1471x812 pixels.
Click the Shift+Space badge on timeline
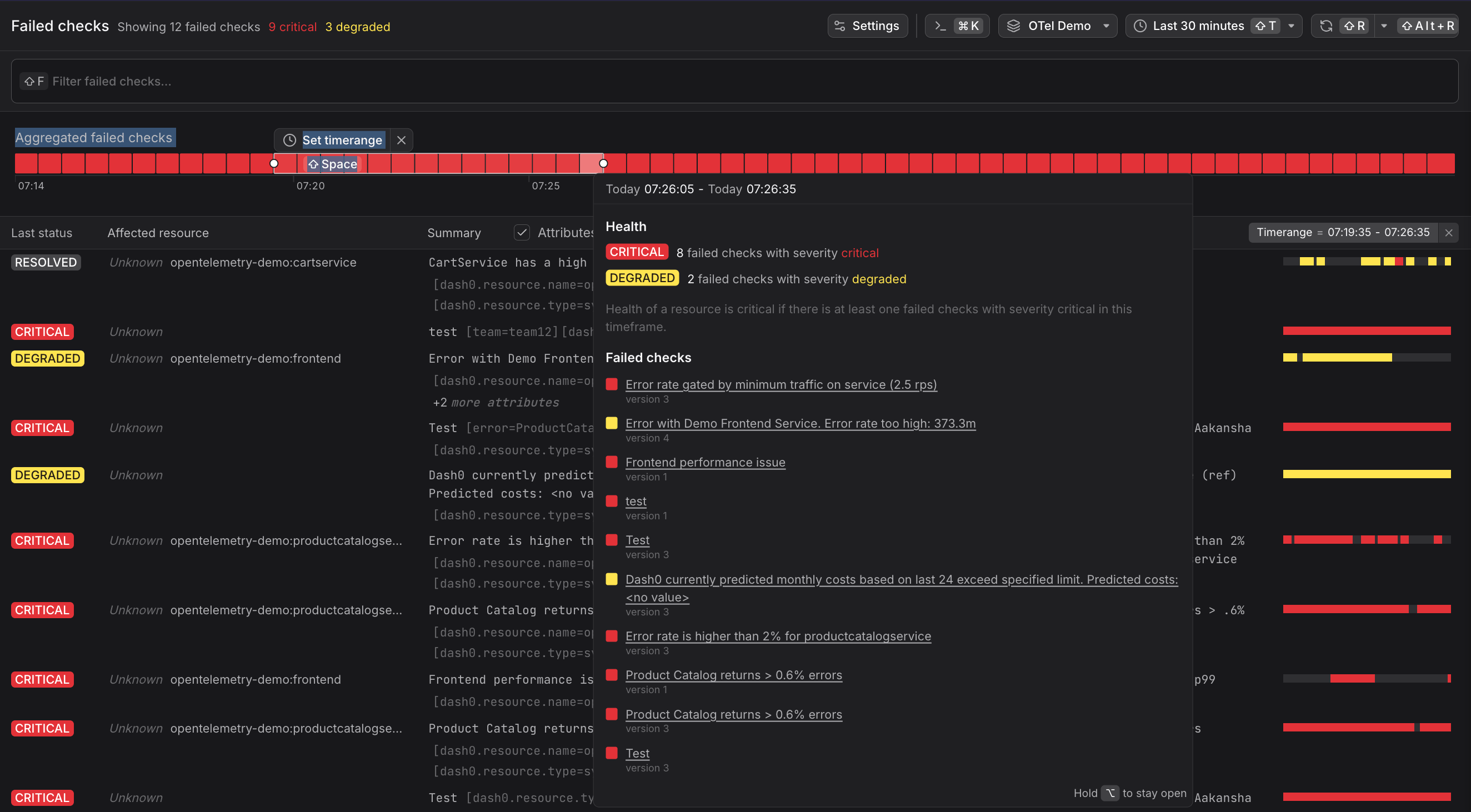coord(332,164)
